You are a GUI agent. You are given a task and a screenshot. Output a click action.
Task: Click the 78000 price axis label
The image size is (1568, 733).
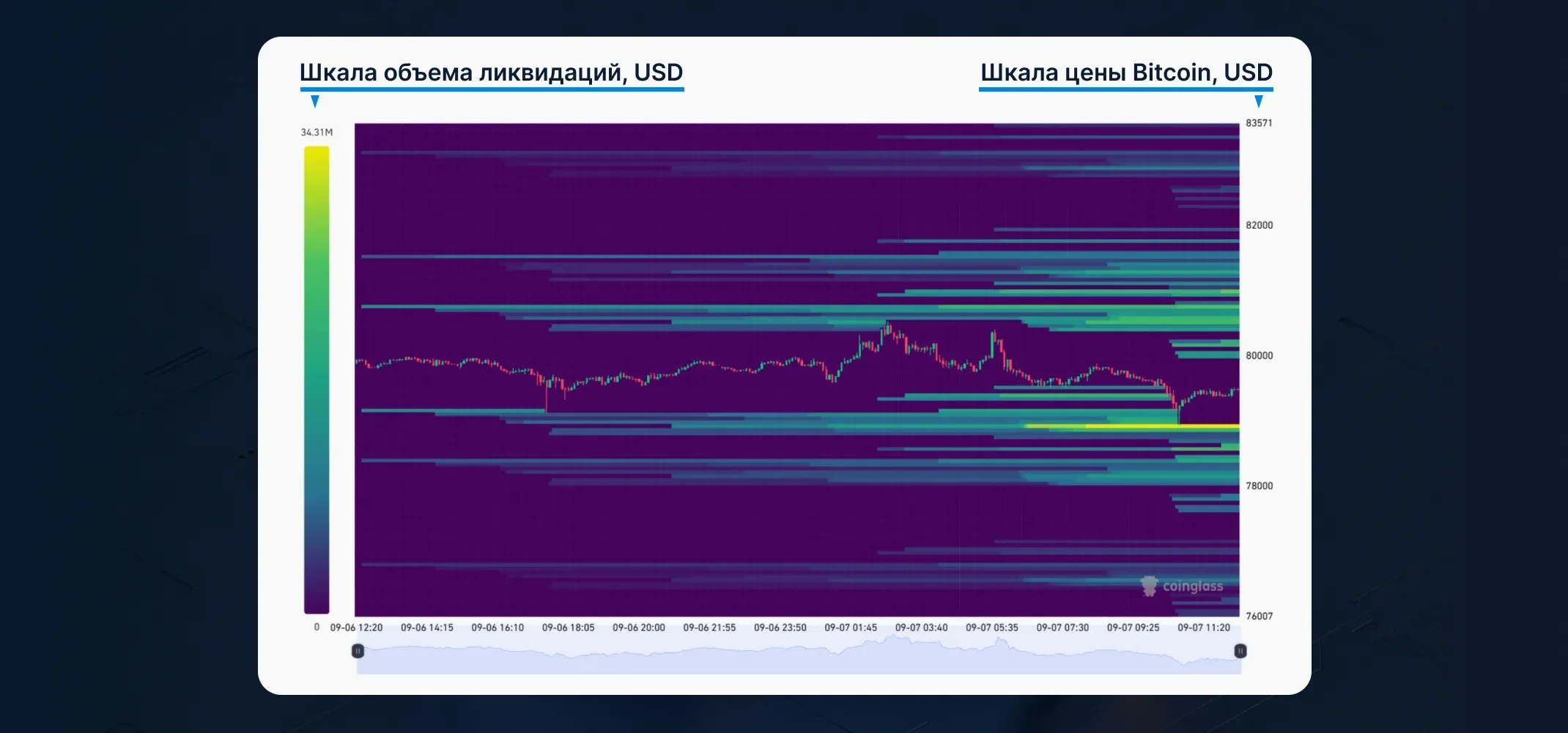click(1259, 486)
